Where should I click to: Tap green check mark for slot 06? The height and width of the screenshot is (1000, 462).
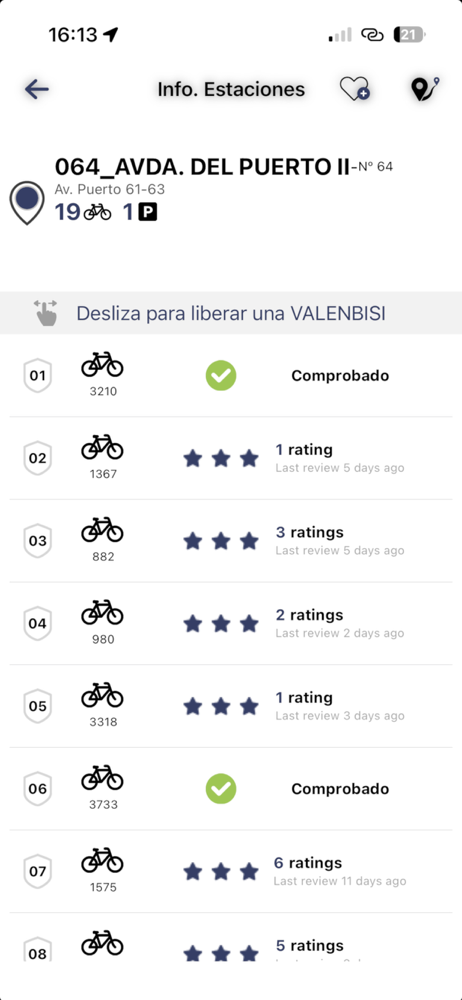click(221, 789)
